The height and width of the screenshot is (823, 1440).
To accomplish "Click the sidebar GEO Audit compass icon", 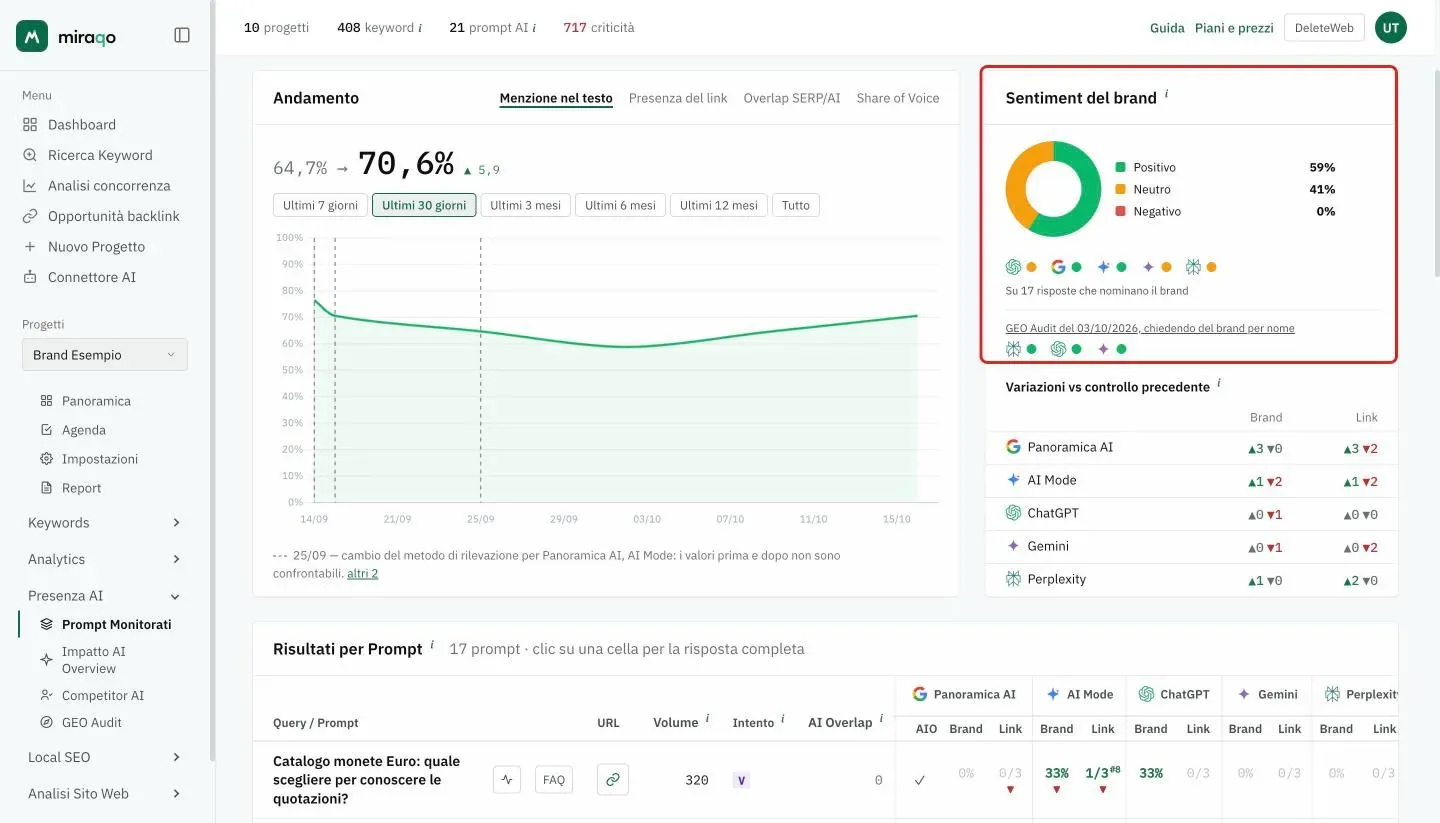I will click(46, 722).
